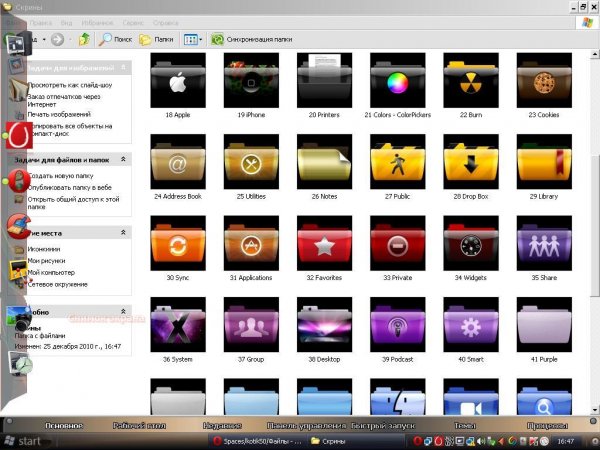600x450 pixels.
Task: Open Поиск search from toolbar
Action: pos(115,39)
